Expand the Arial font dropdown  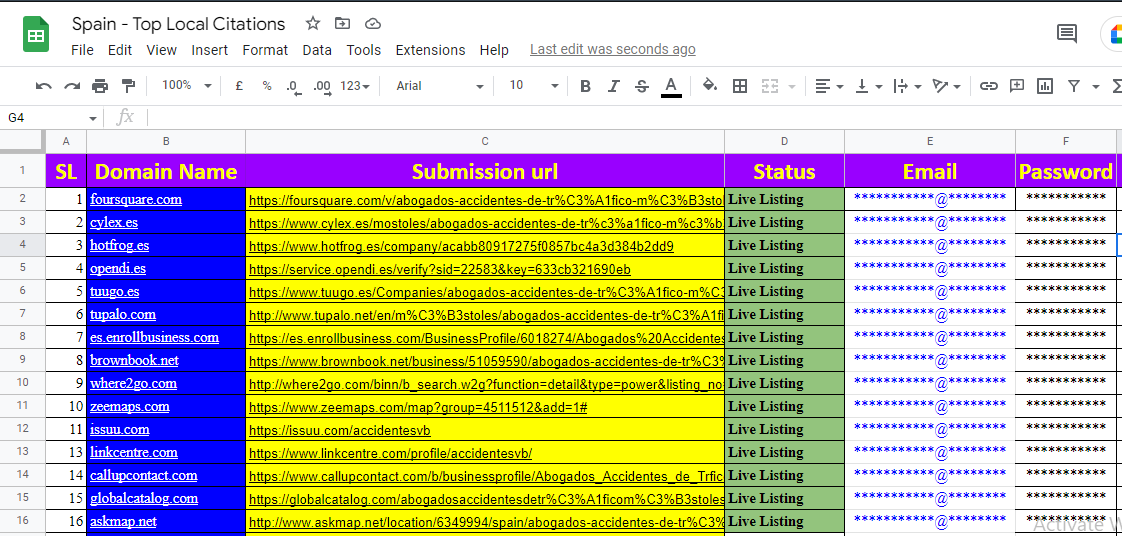(x=440, y=86)
